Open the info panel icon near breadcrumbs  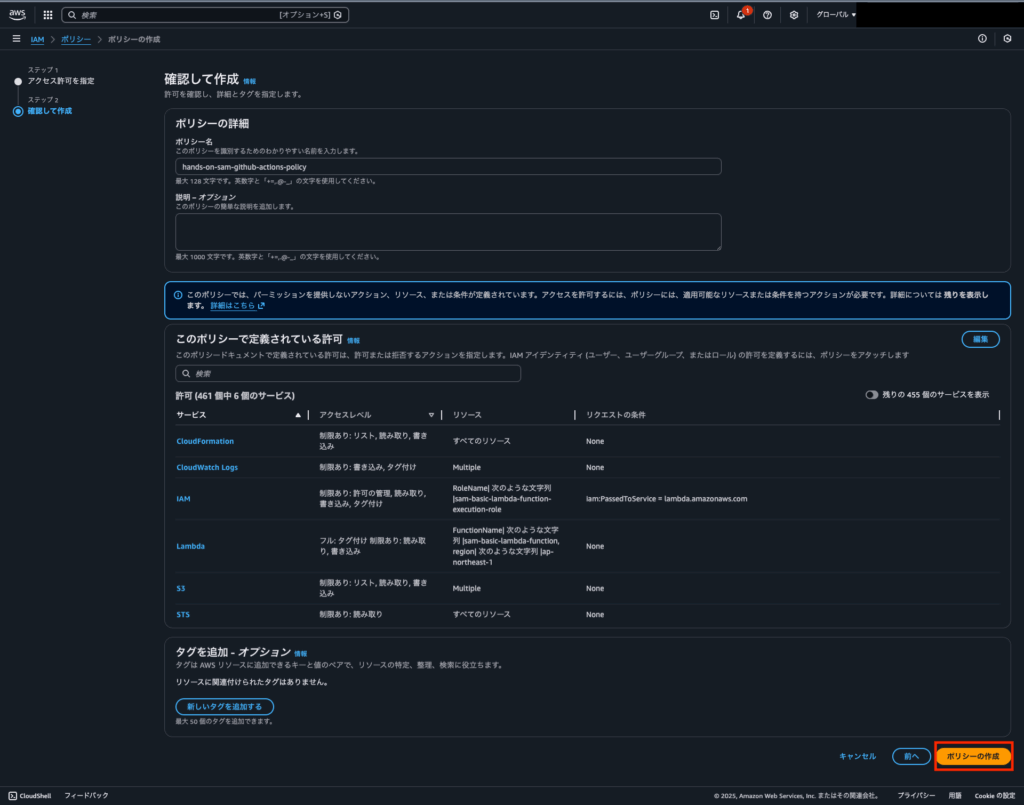coord(982,38)
